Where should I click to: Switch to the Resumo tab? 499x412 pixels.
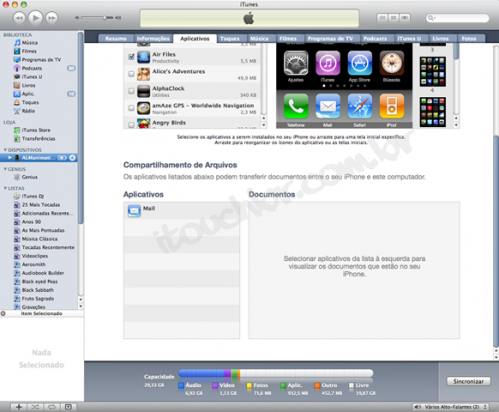(x=116, y=39)
